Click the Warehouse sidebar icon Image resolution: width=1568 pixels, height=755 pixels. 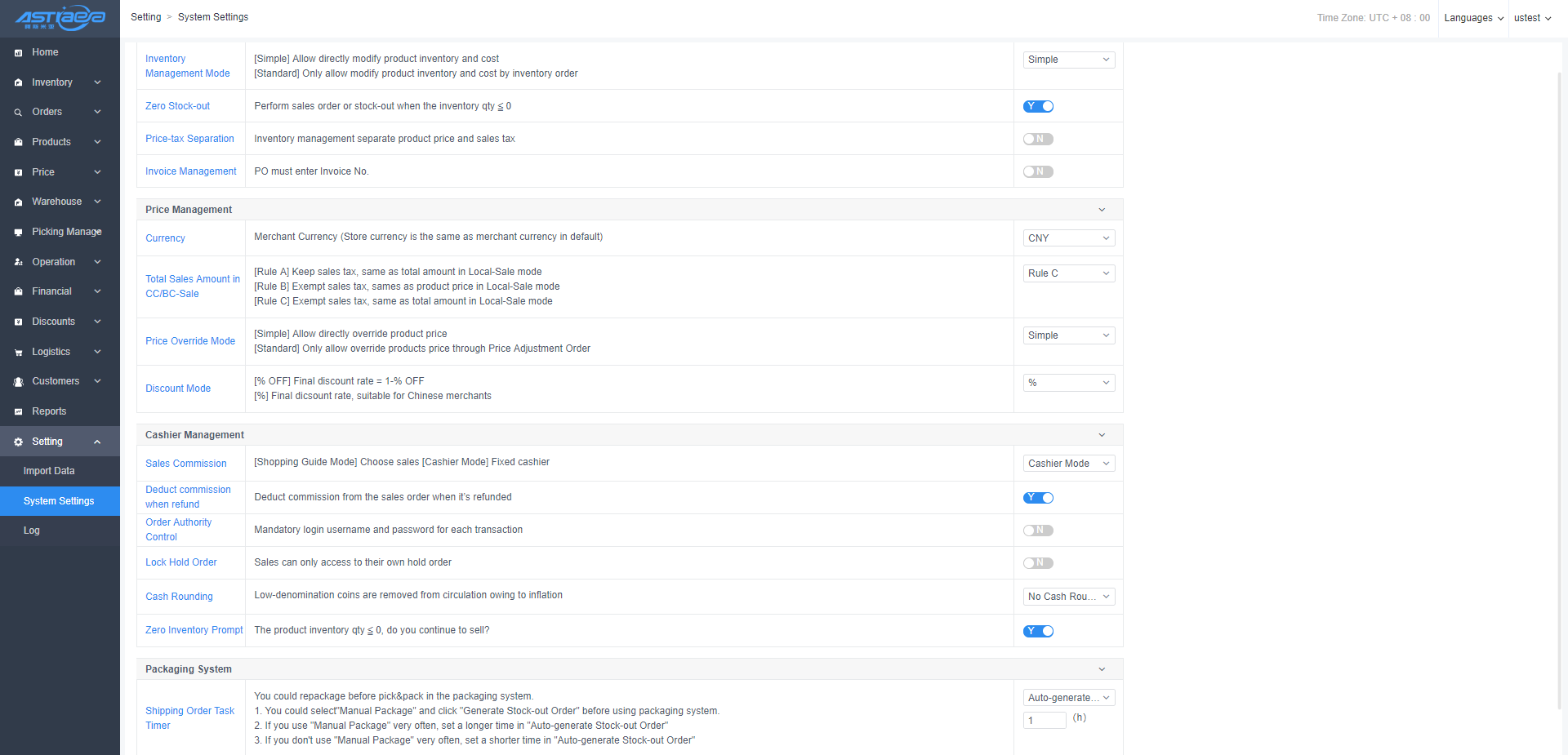[18, 202]
